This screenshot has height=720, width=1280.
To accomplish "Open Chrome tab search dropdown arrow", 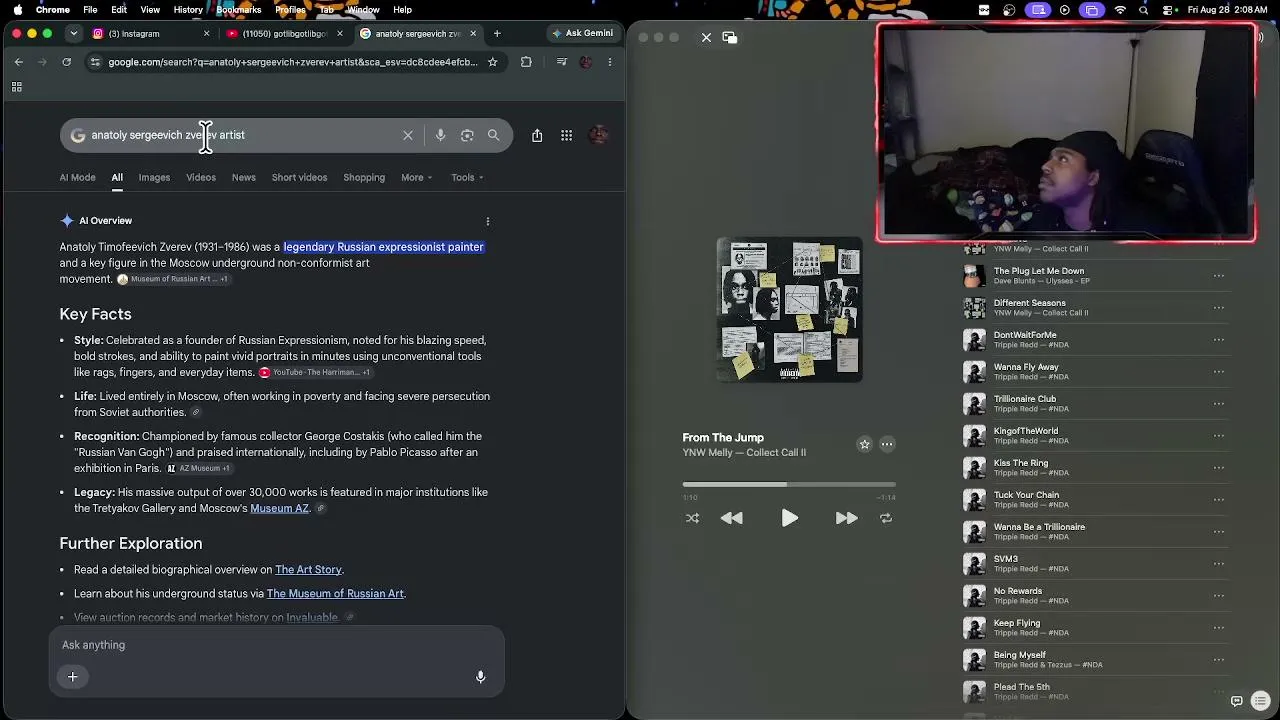I will pyautogui.click(x=73, y=33).
